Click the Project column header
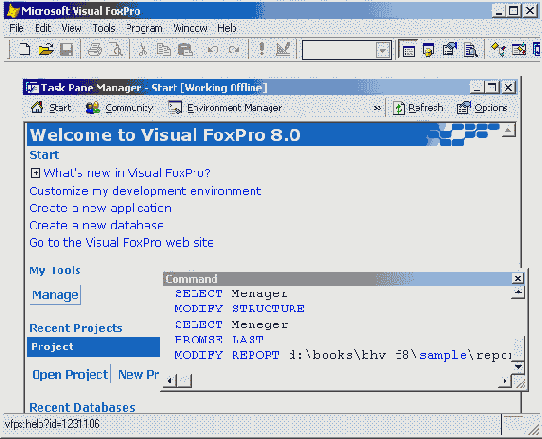The image size is (542, 439). click(x=93, y=347)
